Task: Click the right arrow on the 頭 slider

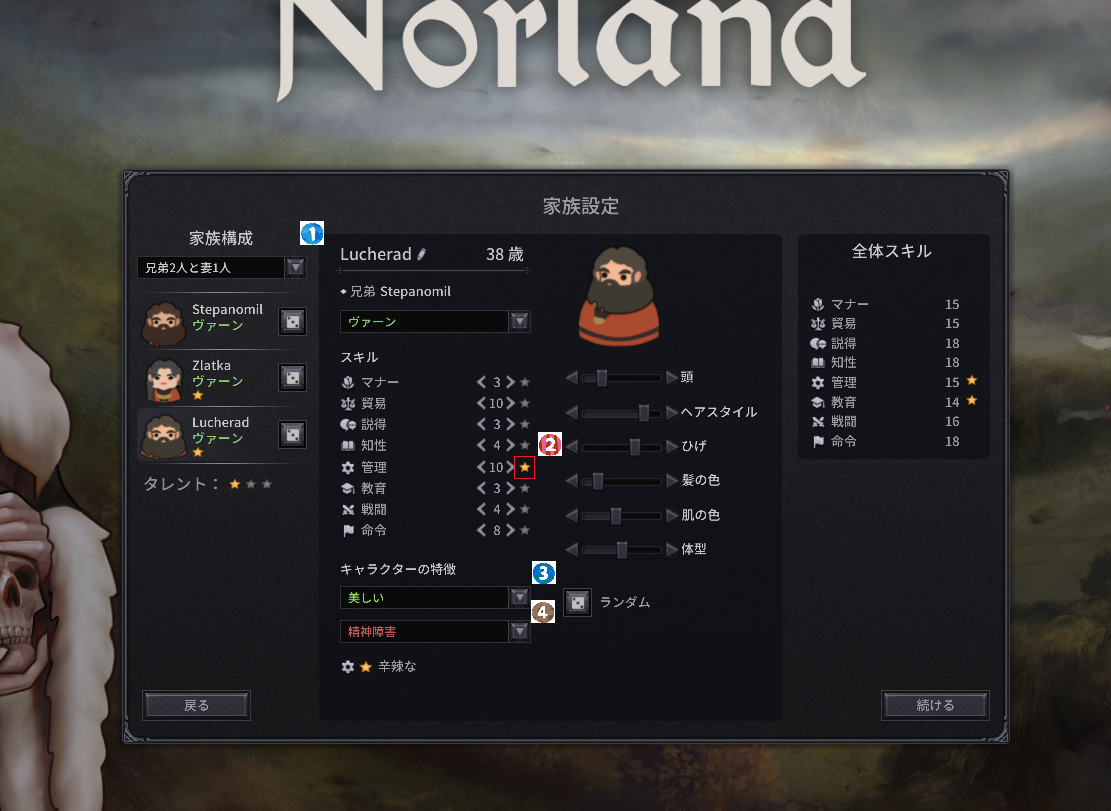Action: coord(672,378)
